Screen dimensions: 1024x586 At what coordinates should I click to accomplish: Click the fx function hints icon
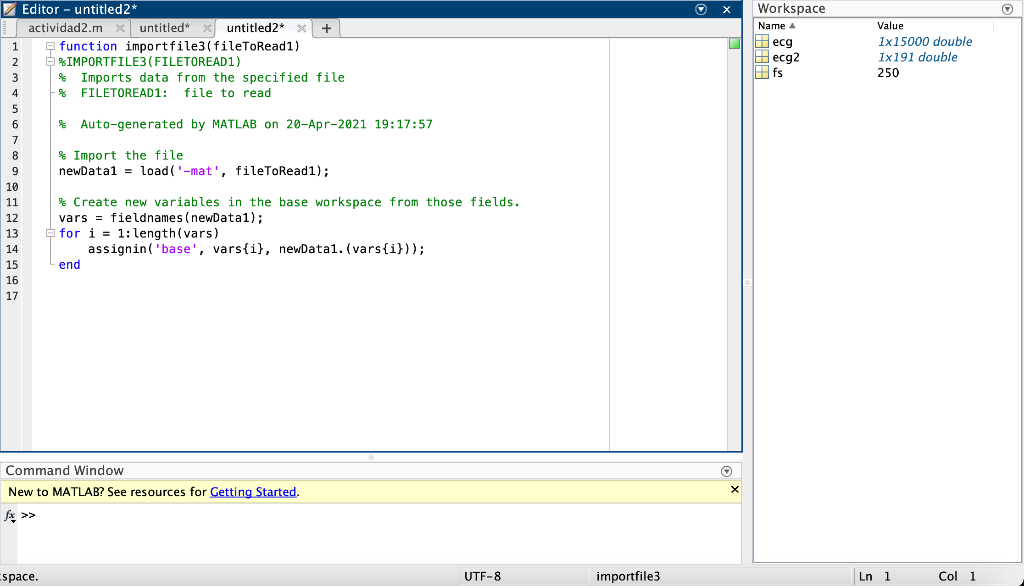tap(8, 515)
